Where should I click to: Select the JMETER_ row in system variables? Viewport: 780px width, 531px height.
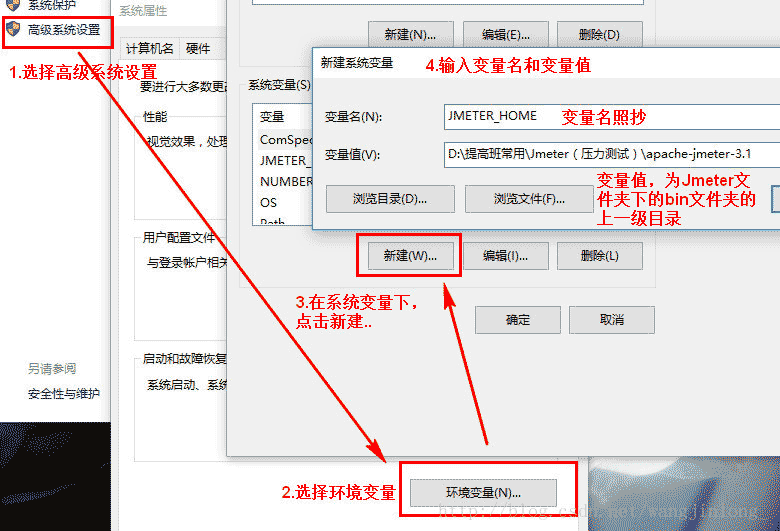[x=284, y=161]
